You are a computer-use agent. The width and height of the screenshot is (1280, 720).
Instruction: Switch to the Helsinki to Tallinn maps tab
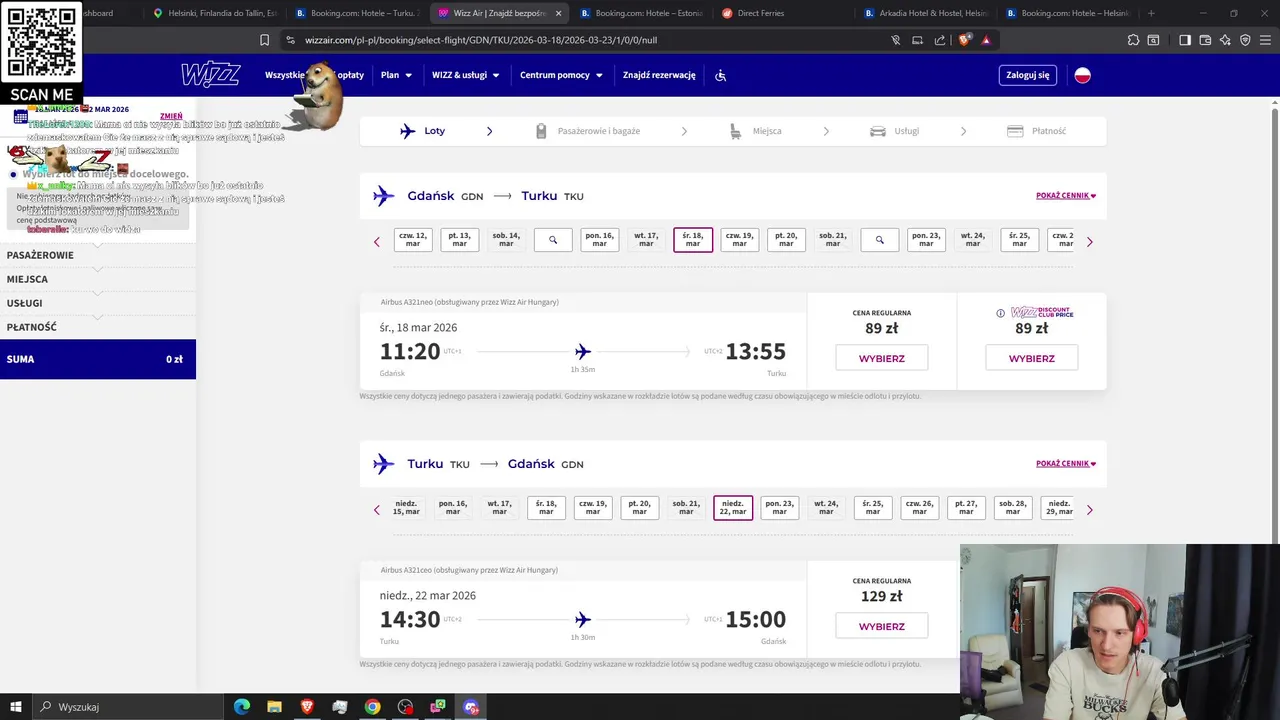coord(214,13)
